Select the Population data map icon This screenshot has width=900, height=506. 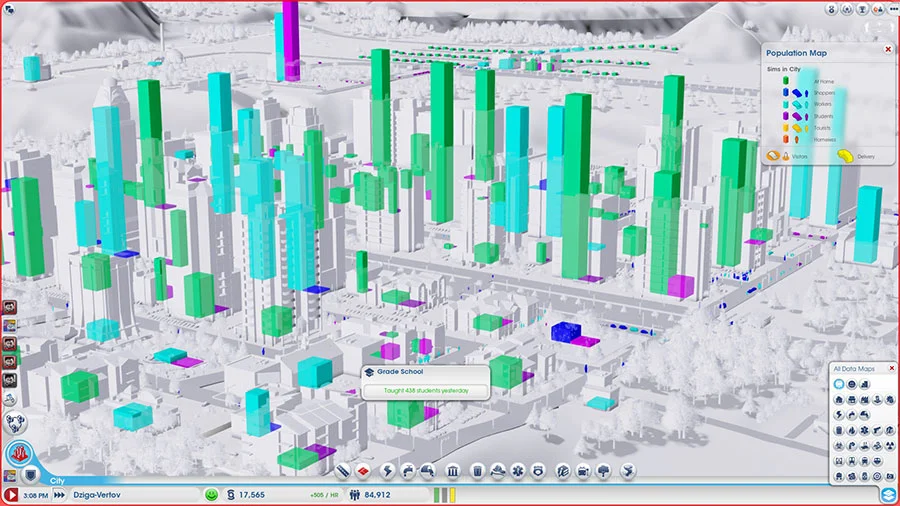coord(839,384)
